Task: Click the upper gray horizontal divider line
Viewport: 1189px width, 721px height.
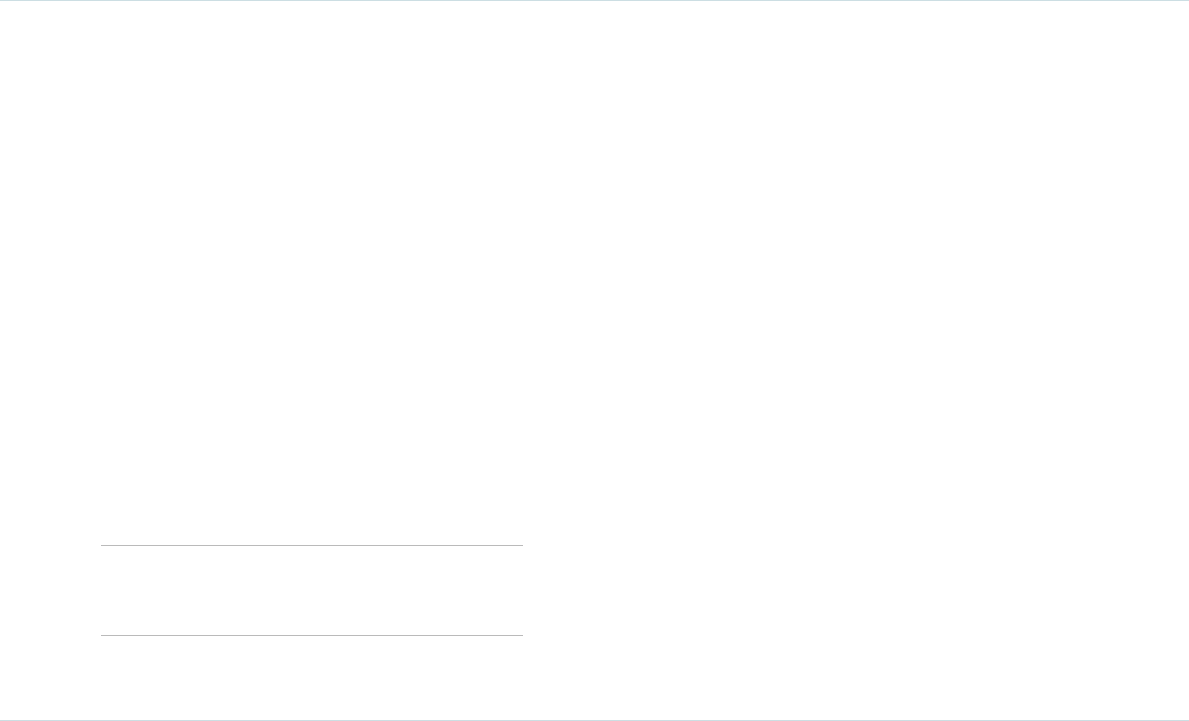Action: click(311, 546)
